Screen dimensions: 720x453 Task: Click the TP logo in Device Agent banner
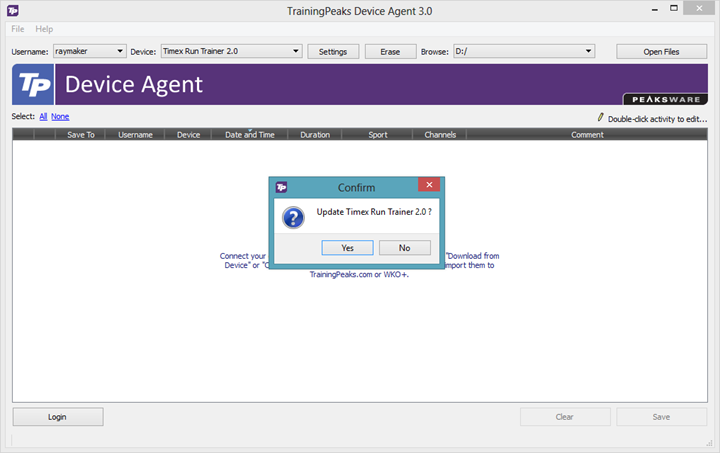coord(33,84)
